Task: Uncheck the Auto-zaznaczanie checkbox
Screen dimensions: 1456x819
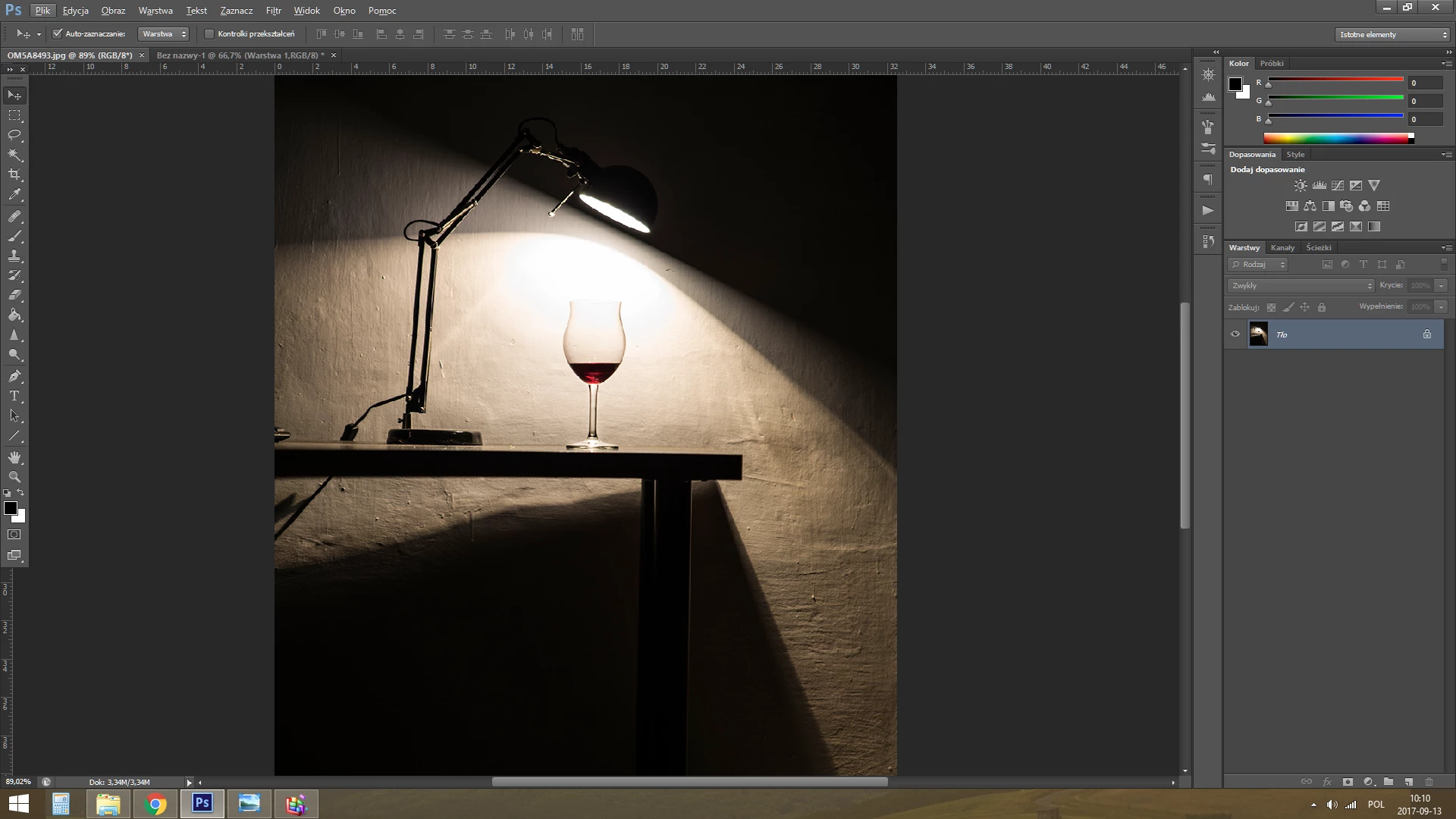Action: click(57, 33)
